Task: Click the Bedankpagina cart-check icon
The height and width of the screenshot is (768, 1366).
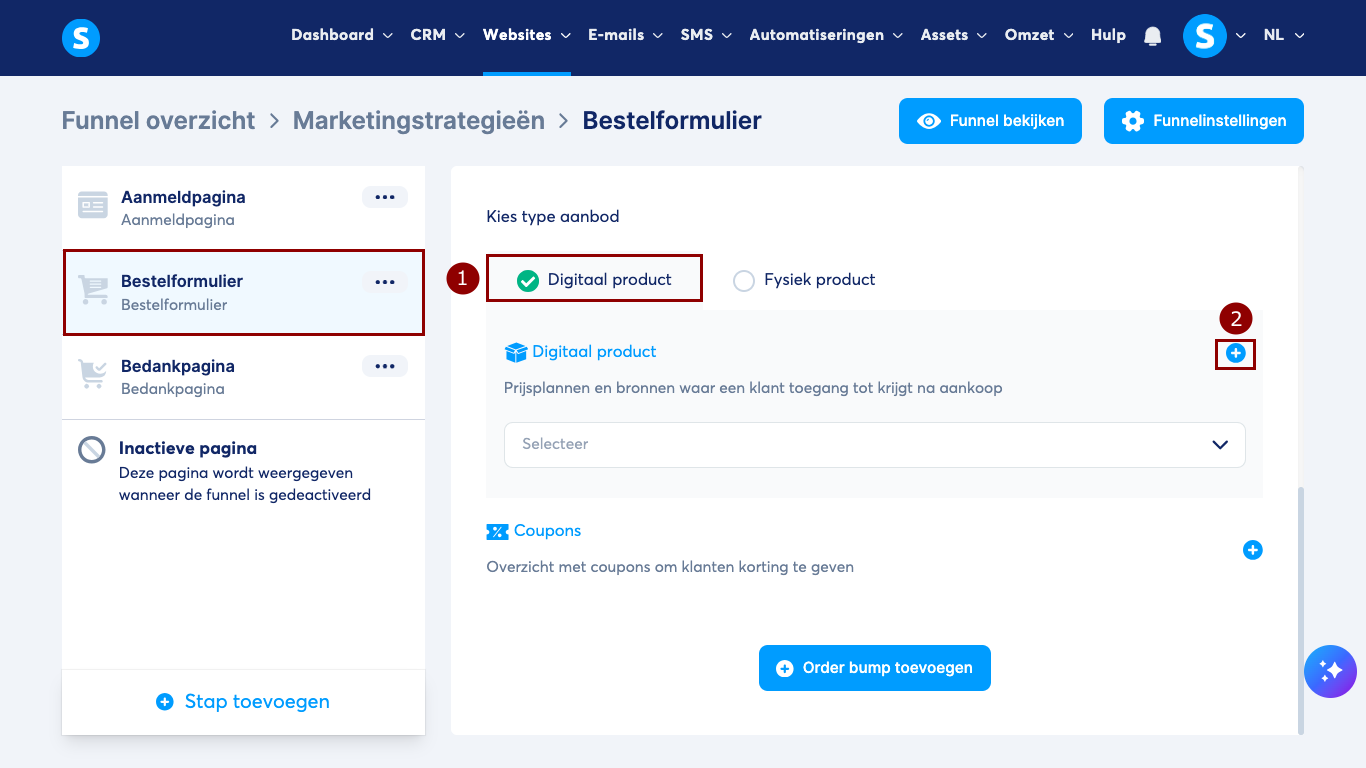Action: (93, 375)
